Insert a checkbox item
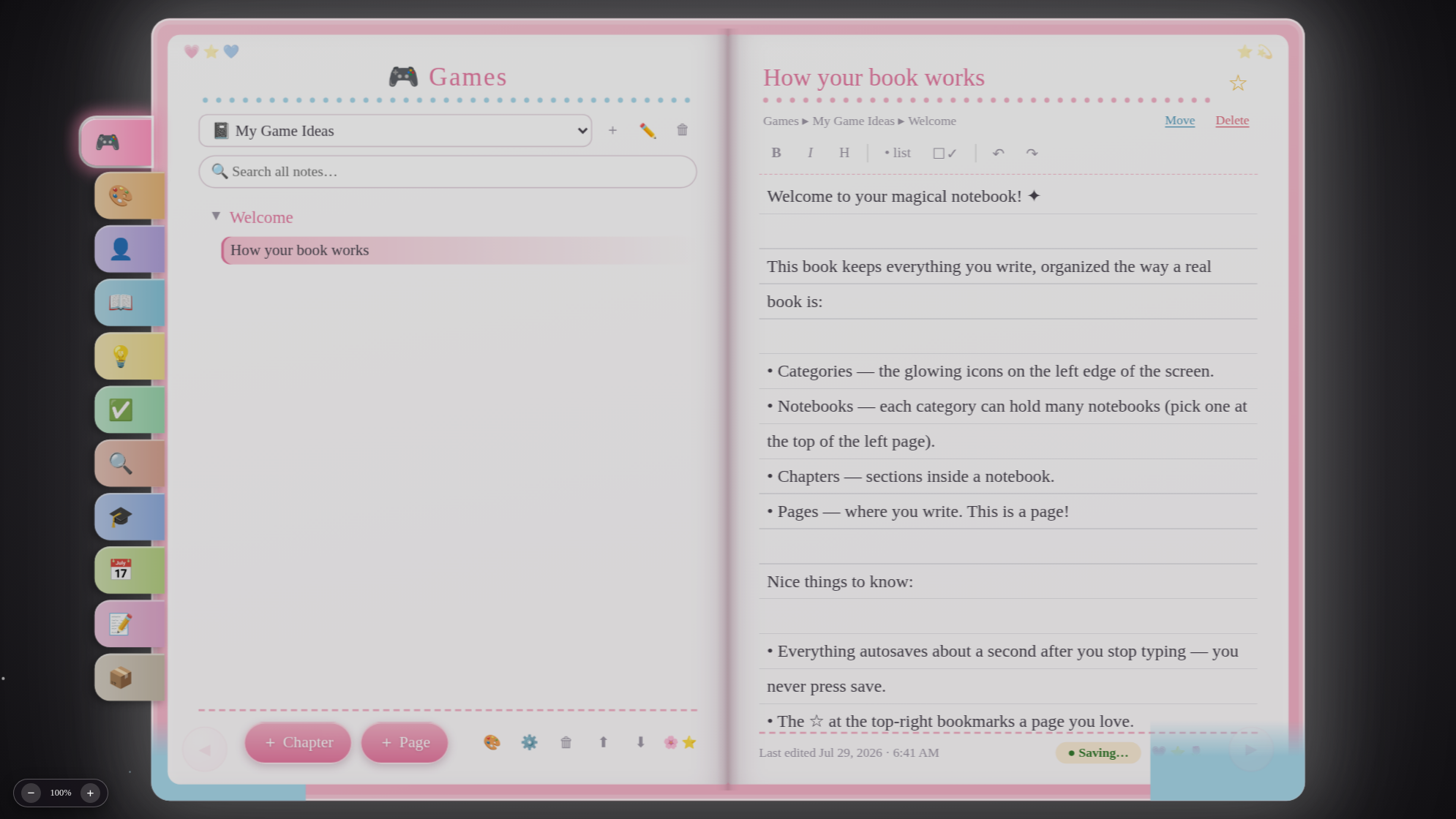1456x819 pixels. pyautogui.click(x=945, y=153)
